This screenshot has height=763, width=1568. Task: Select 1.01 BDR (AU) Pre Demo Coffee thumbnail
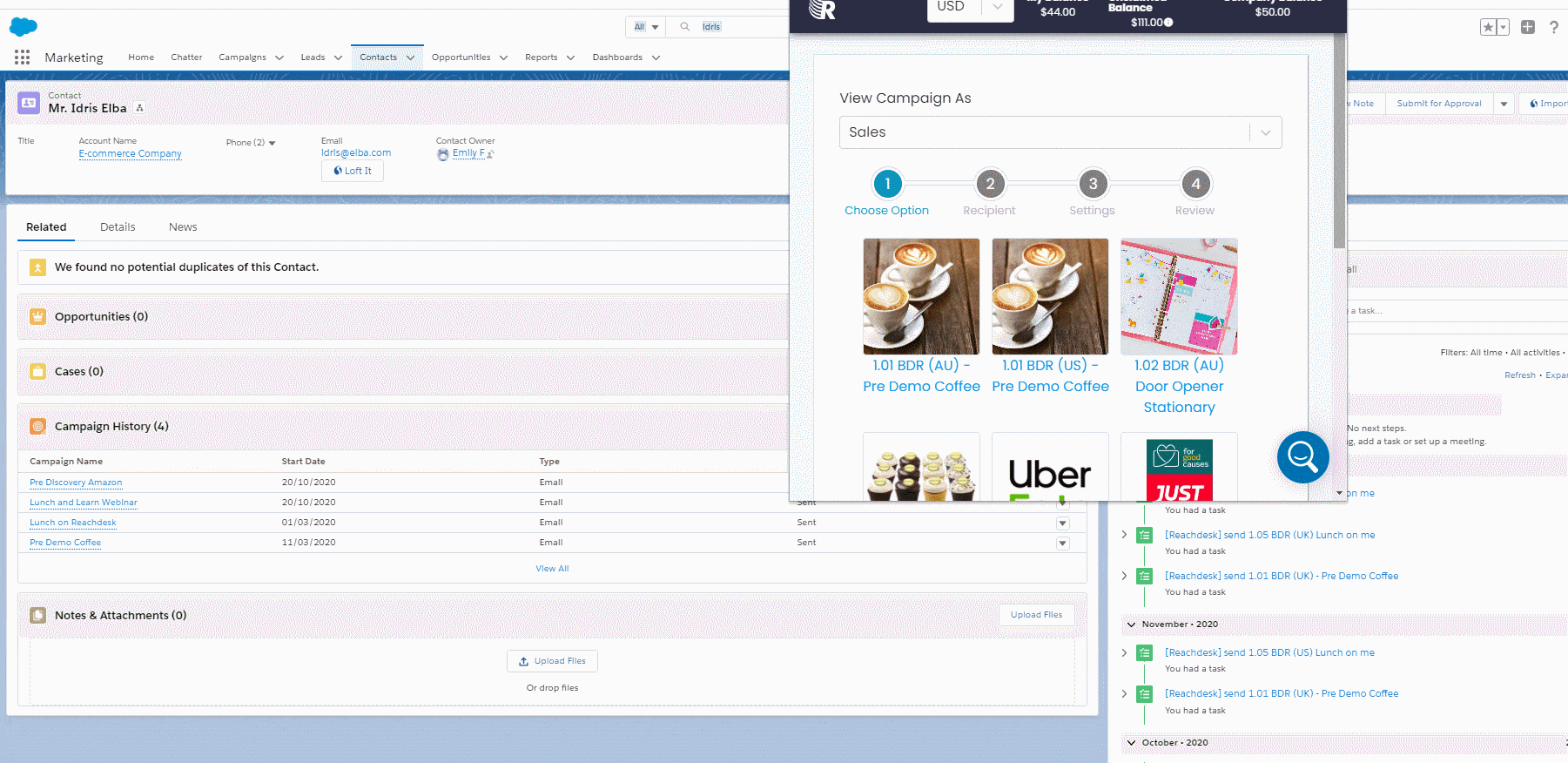(921, 296)
